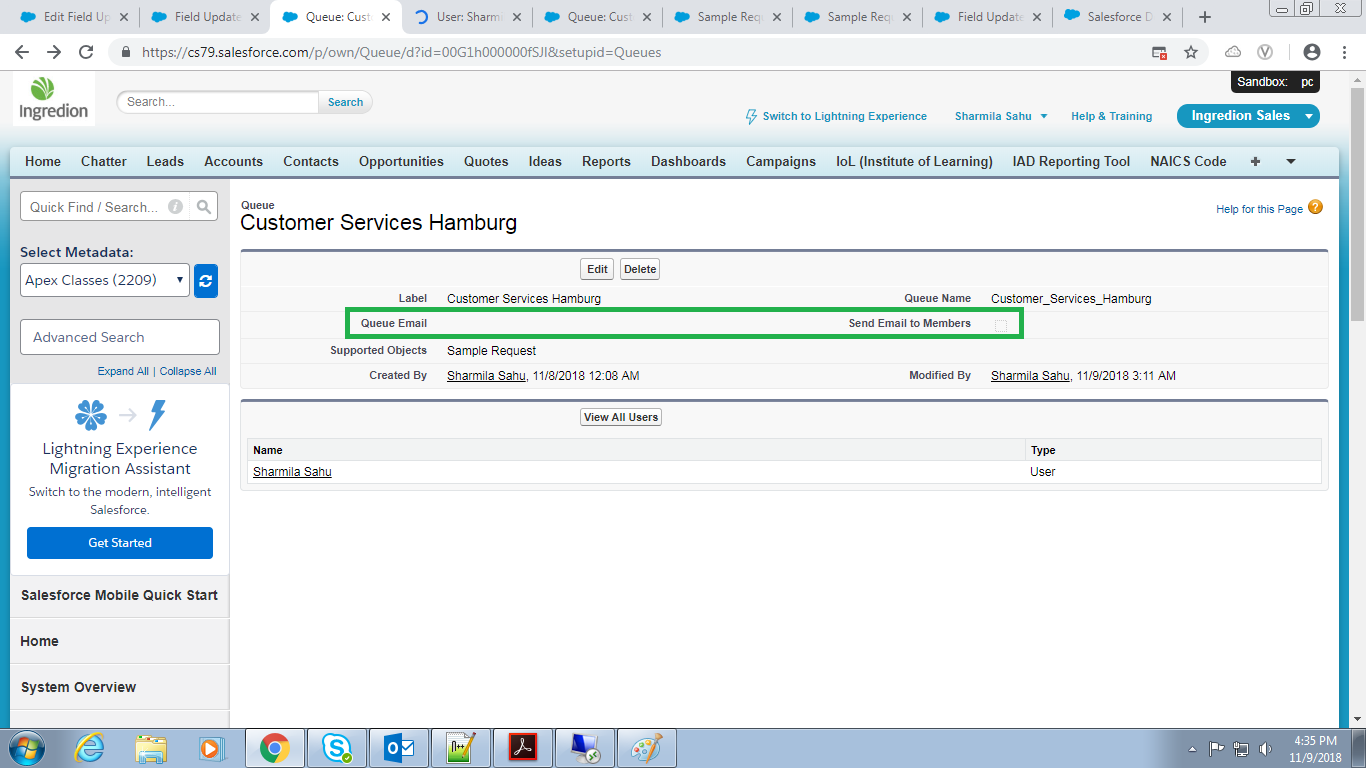Click the Quick Find / Search field
This screenshot has height=768, width=1366.
[x=105, y=207]
